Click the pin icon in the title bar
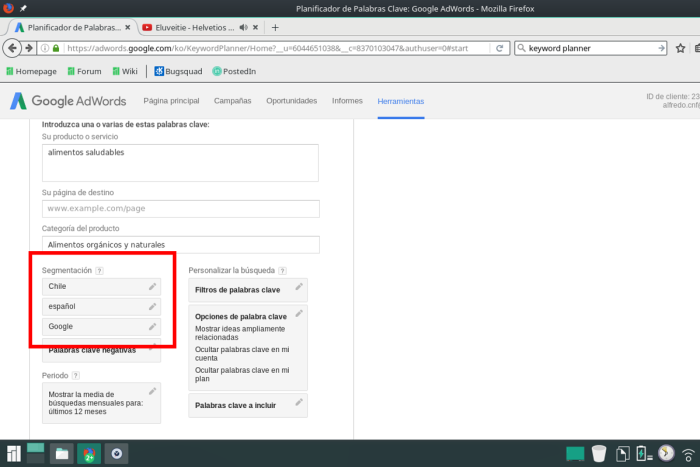This screenshot has width=700, height=467. pyautogui.click(x=23, y=8)
